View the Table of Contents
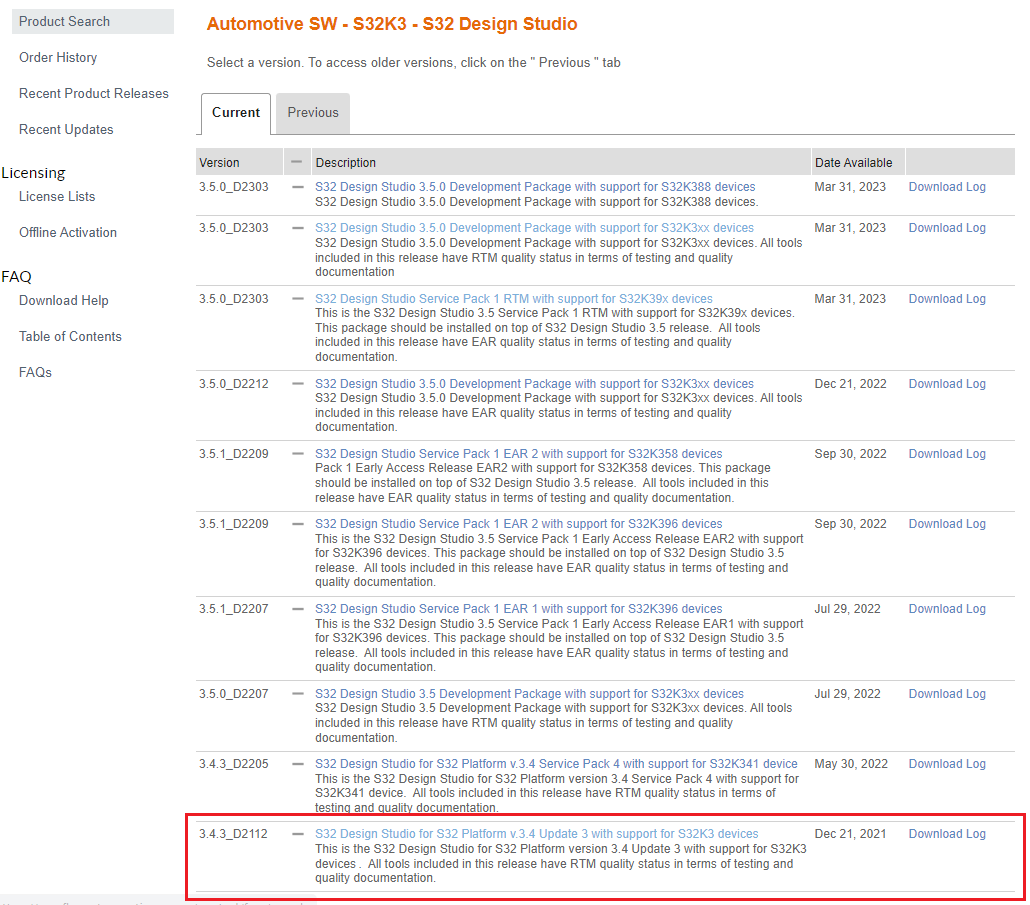The height and width of the screenshot is (905, 1030). click(69, 336)
